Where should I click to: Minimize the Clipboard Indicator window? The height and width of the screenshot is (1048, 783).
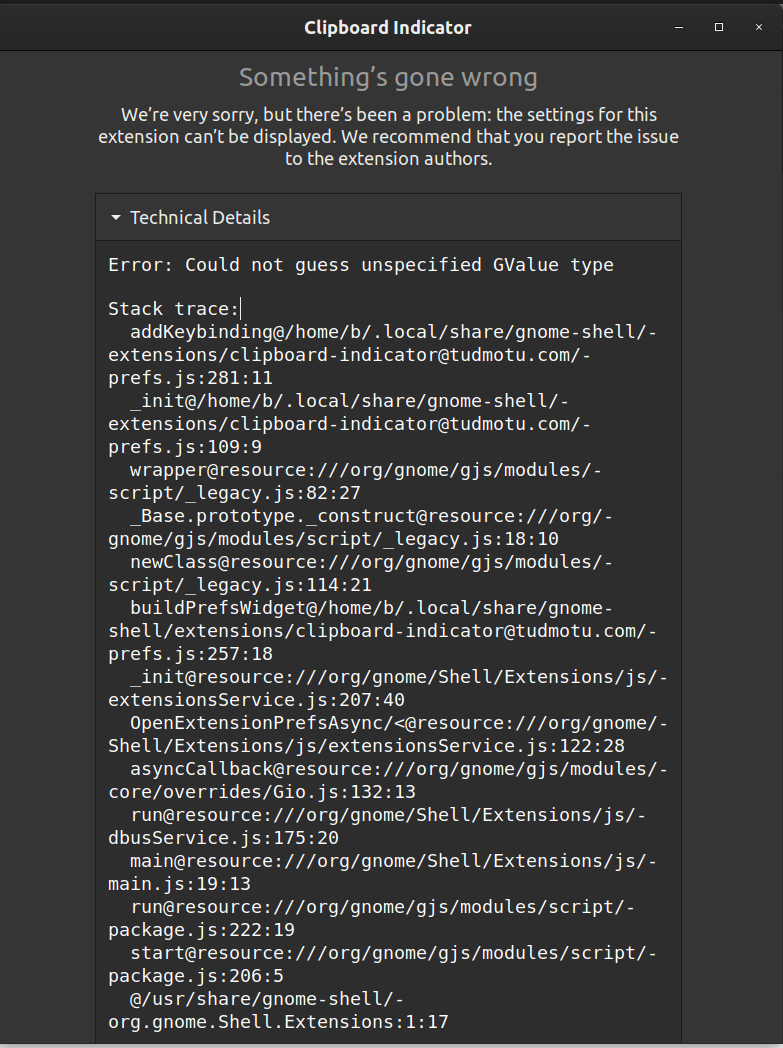678,27
